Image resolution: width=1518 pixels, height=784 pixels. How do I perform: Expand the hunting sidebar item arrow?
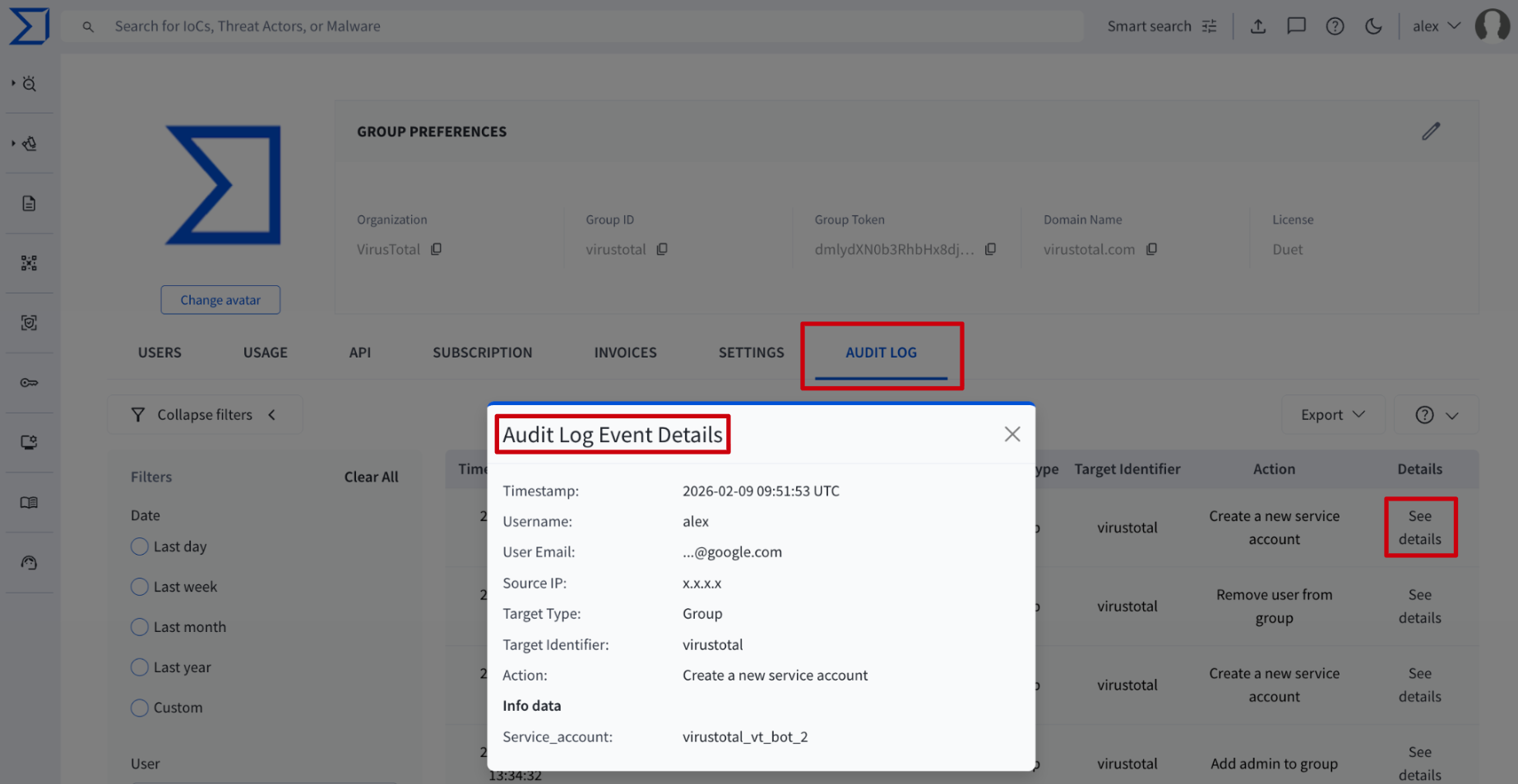13,143
